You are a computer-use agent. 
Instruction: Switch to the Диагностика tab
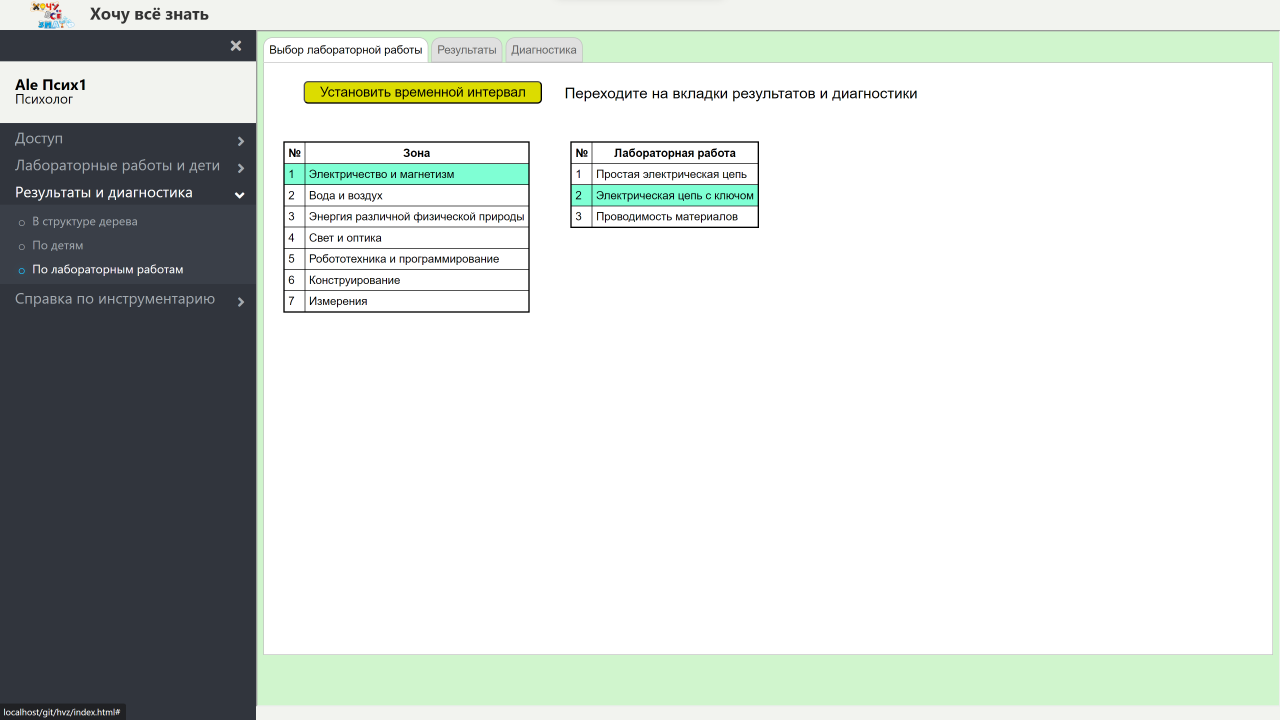pos(544,50)
